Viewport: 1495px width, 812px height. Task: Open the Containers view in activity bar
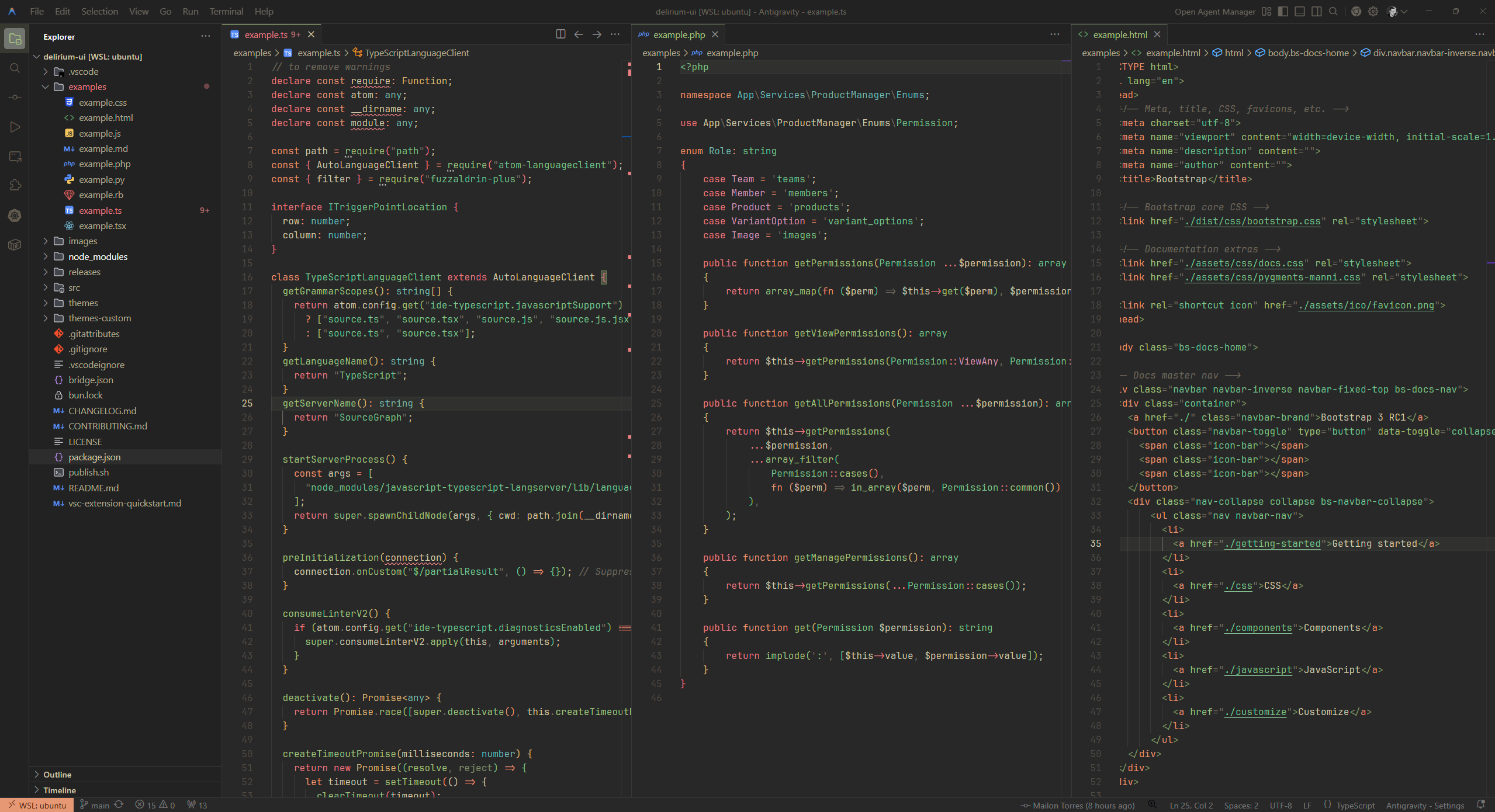(15, 245)
